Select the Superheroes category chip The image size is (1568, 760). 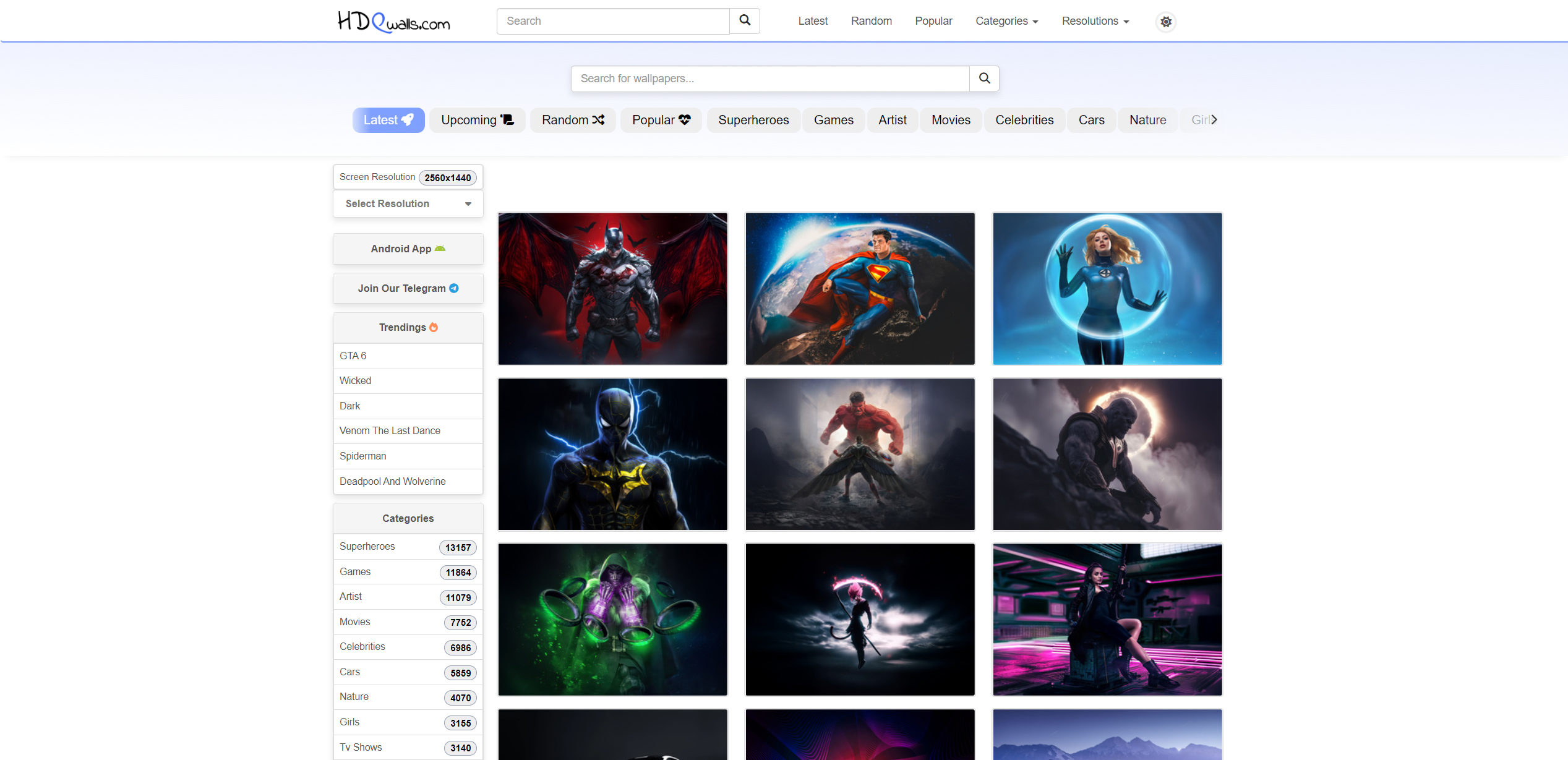coord(753,120)
